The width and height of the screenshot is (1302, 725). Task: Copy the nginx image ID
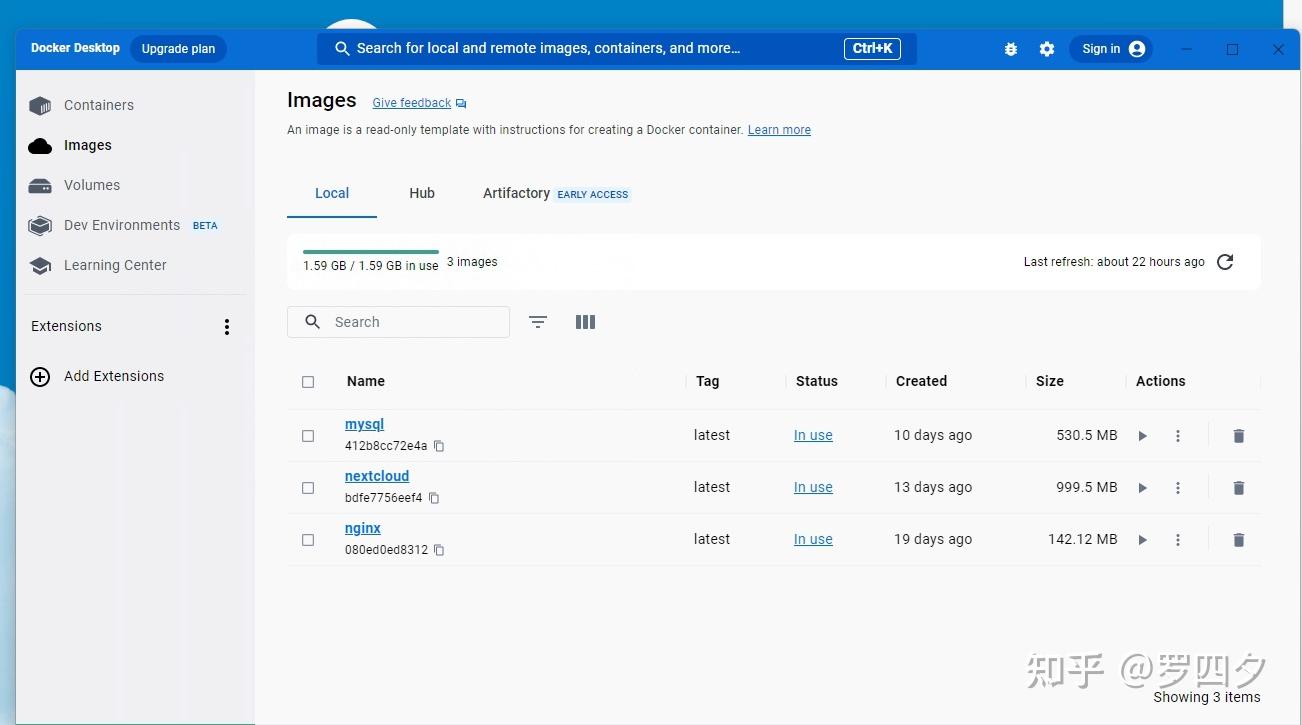[x=439, y=550]
